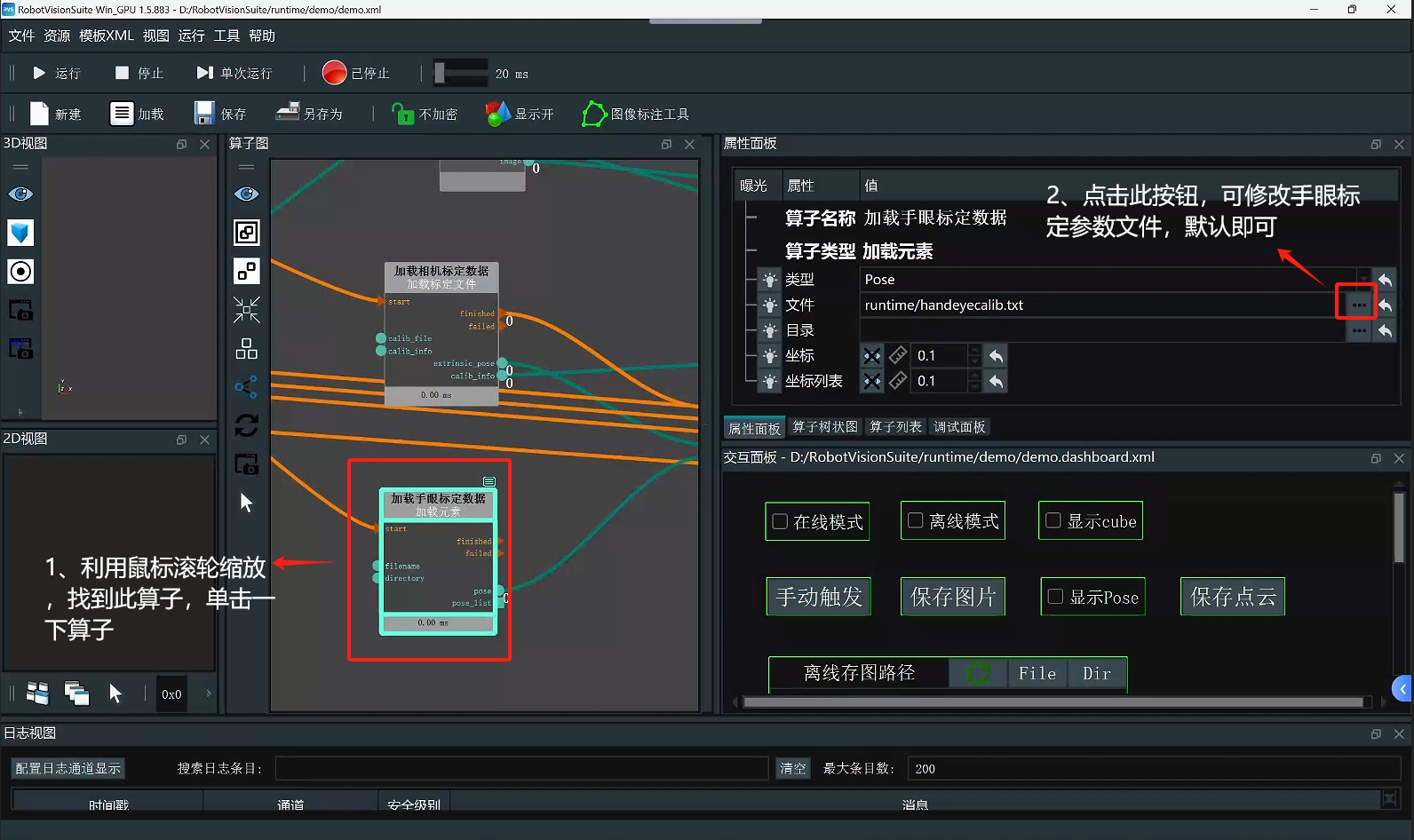The image size is (1414, 840).
Task: Open the 资源 menu
Action: point(57,36)
